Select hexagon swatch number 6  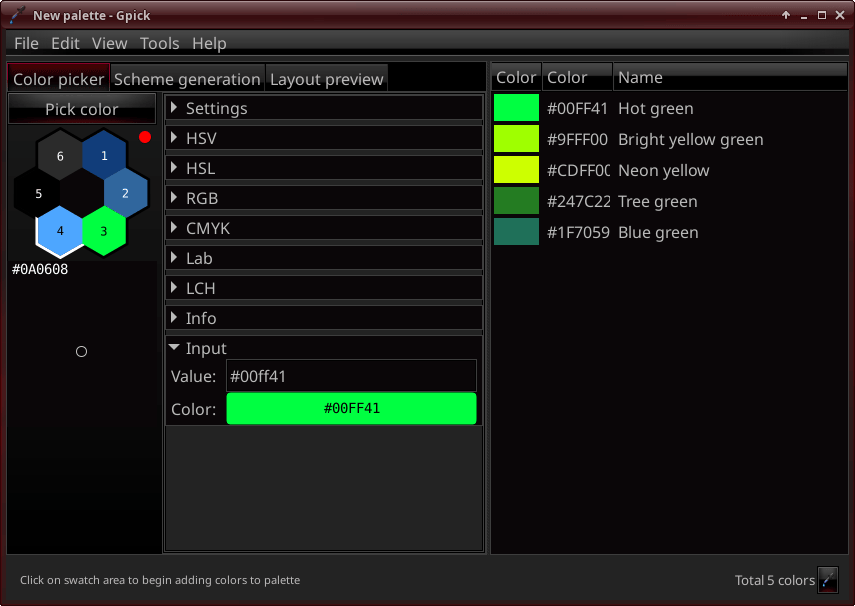point(60,156)
